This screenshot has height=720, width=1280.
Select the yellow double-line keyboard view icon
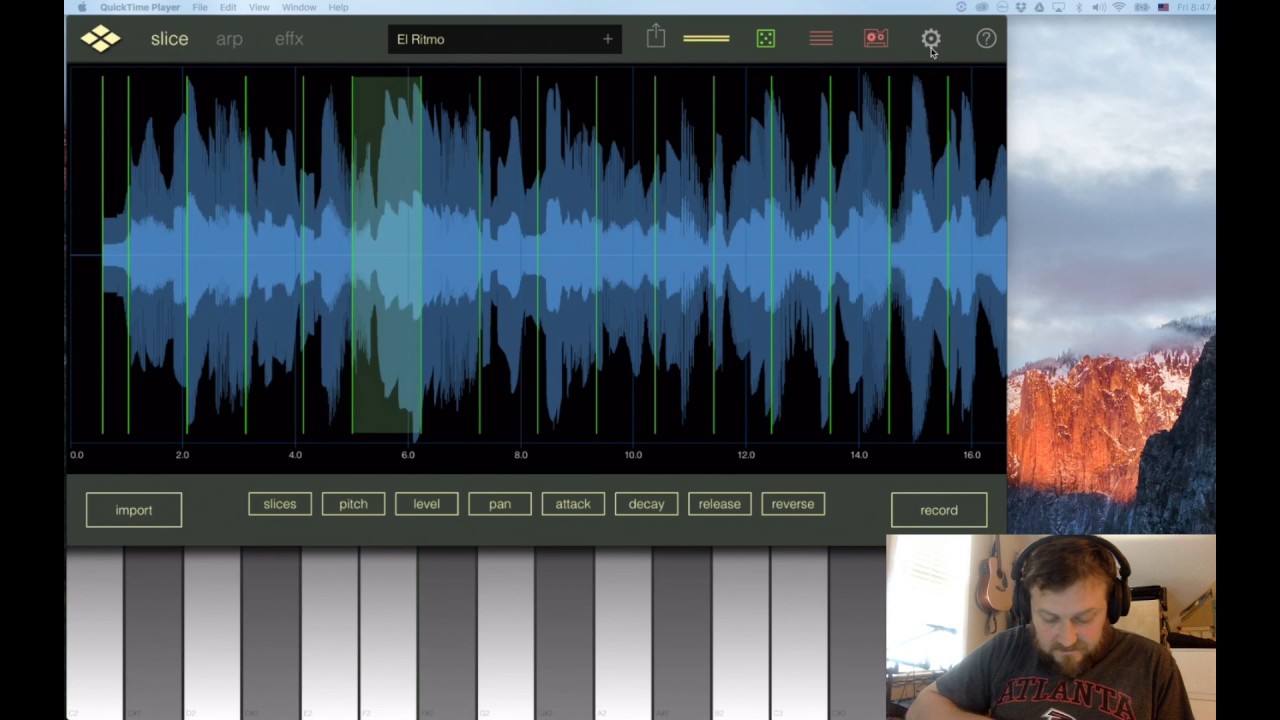click(x=706, y=39)
